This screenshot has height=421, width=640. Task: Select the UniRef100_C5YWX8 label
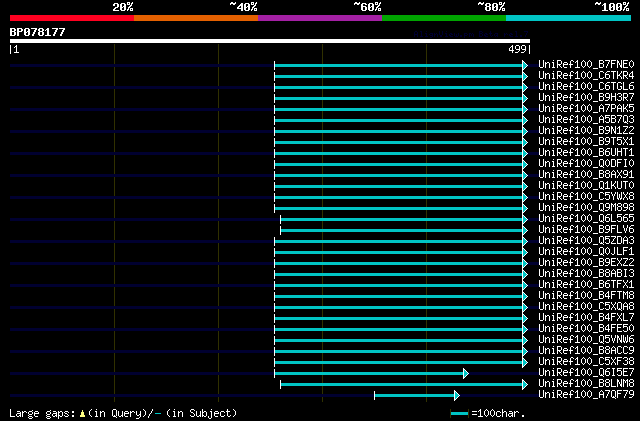pos(586,197)
